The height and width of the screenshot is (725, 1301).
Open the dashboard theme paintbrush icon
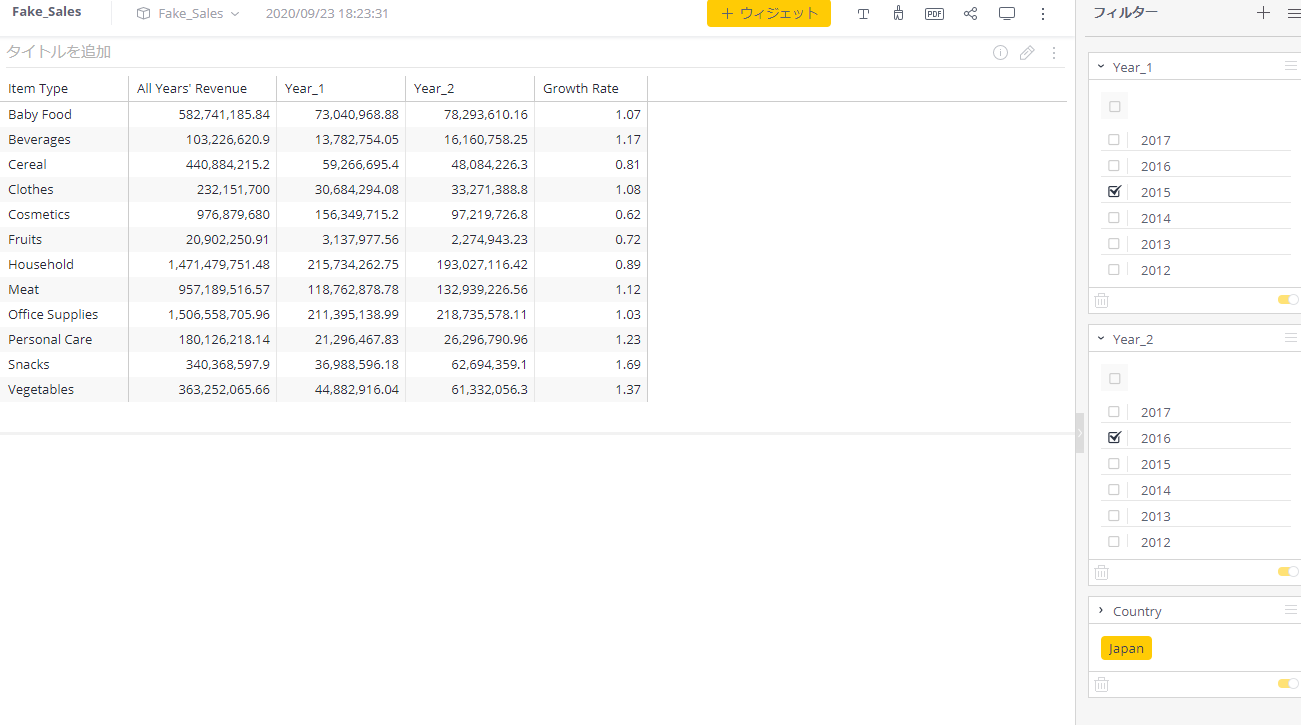(898, 14)
